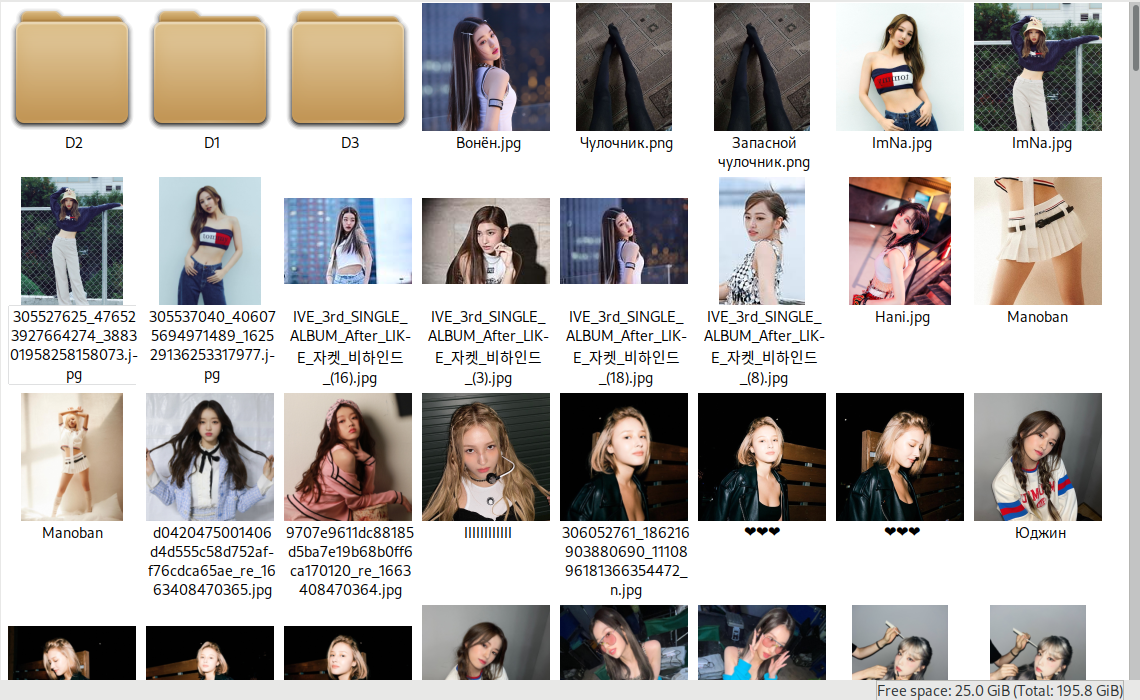Screen dimensions: 1140x700
Task: Select the D1 folder icon
Action: click(211, 69)
